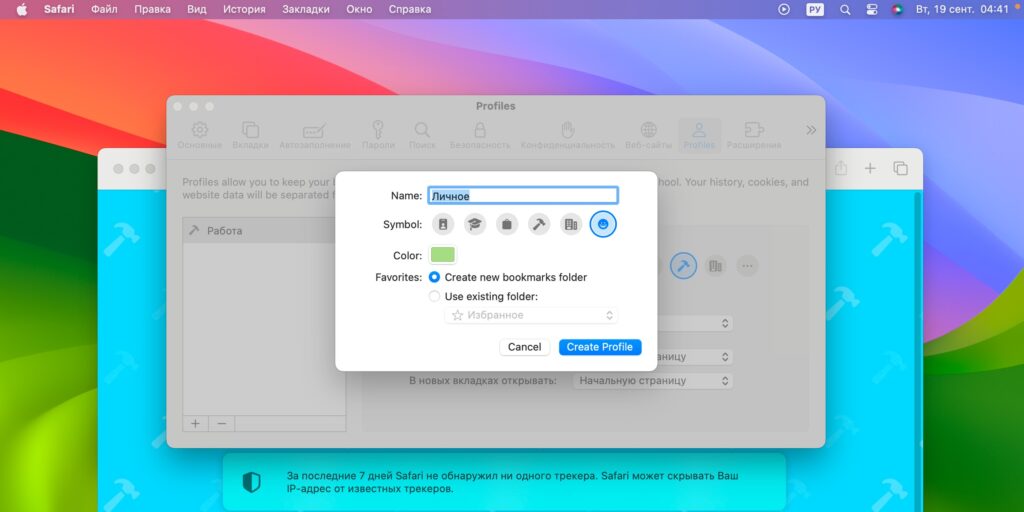Image resolution: width=1024 pixels, height=512 pixels.
Task: Switch input source via РУ indicator
Action: tap(814, 9)
